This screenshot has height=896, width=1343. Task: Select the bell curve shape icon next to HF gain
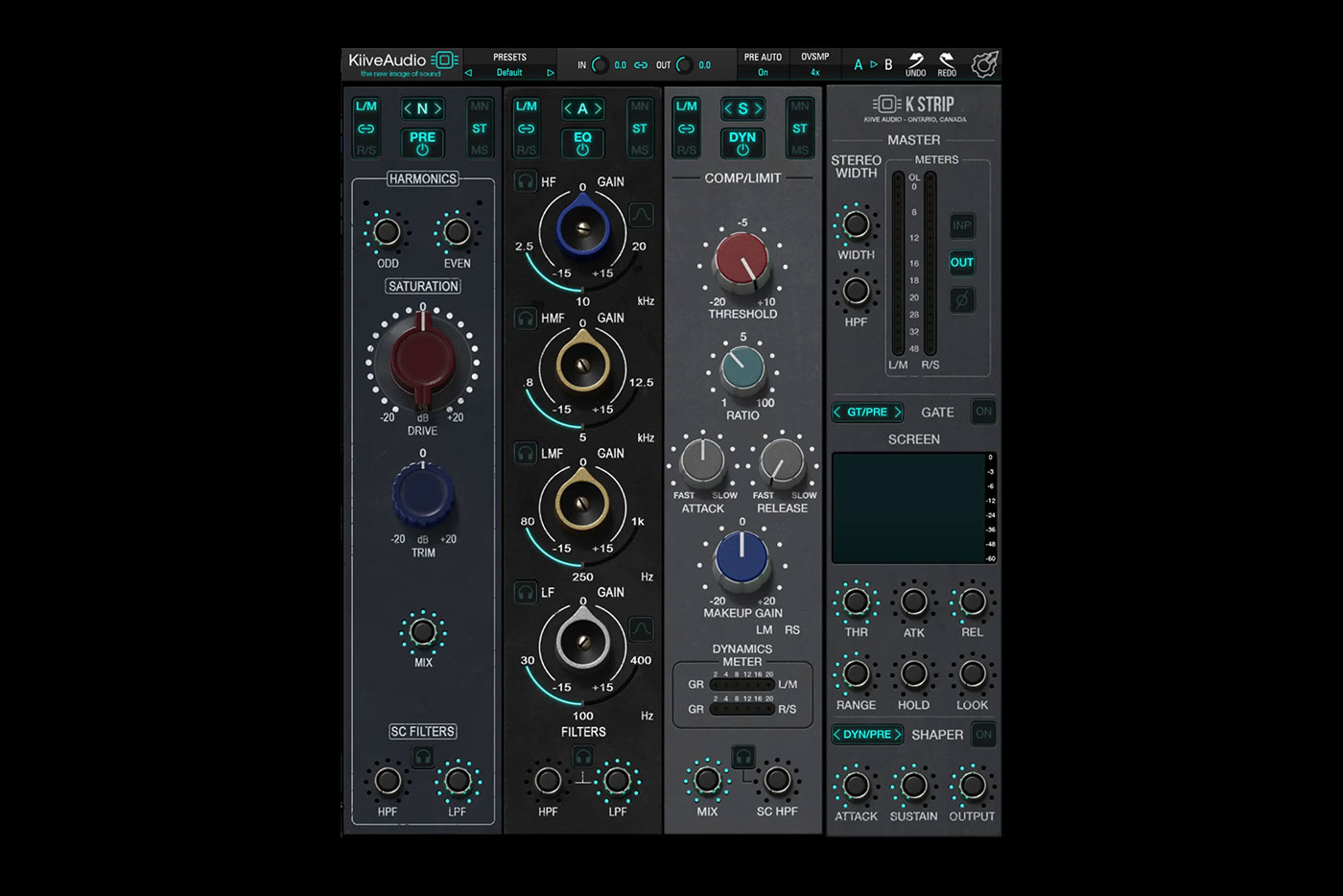click(x=642, y=215)
